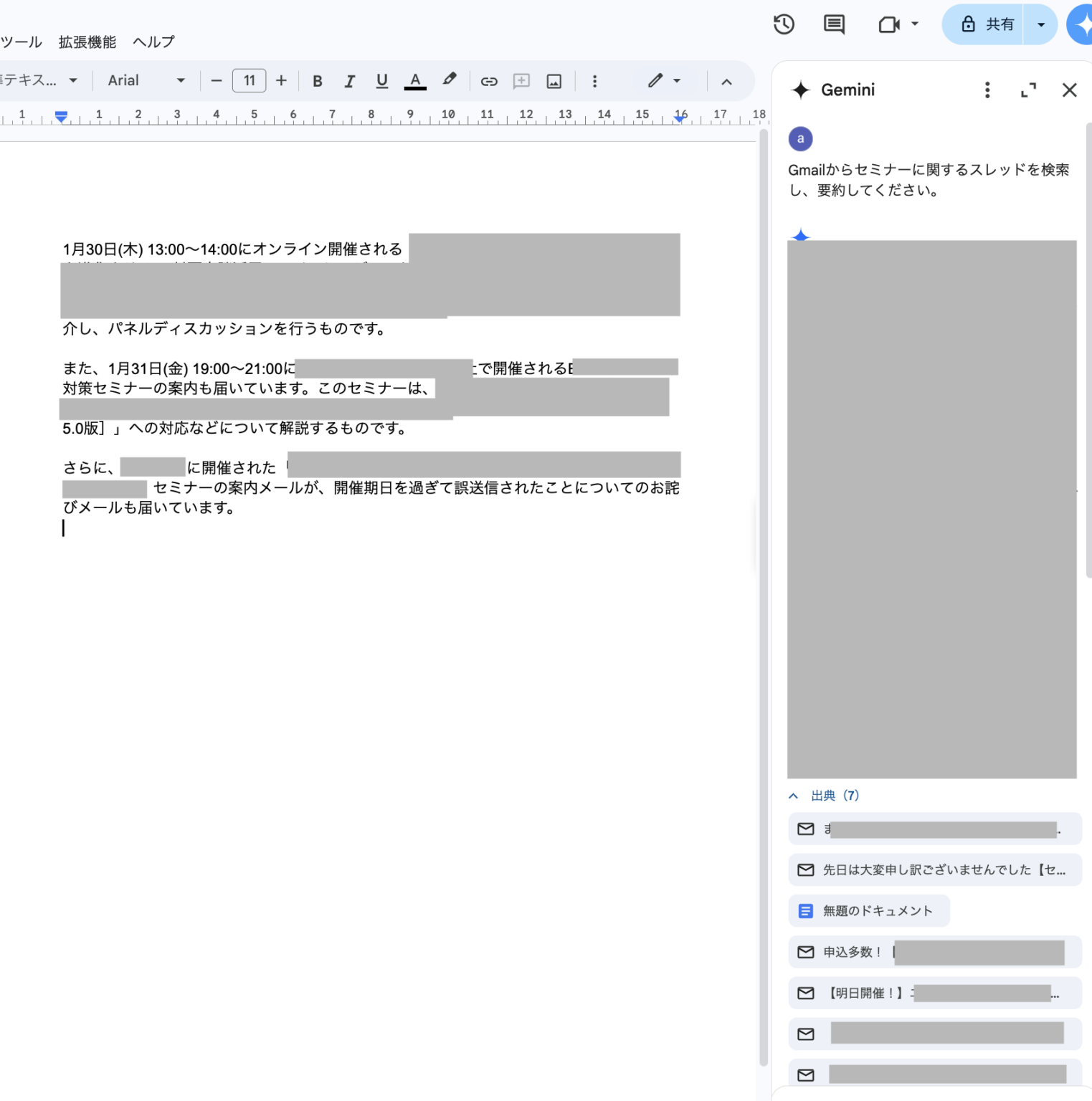Toggle bold formatting
This screenshot has width=1092, height=1101.
(x=317, y=80)
